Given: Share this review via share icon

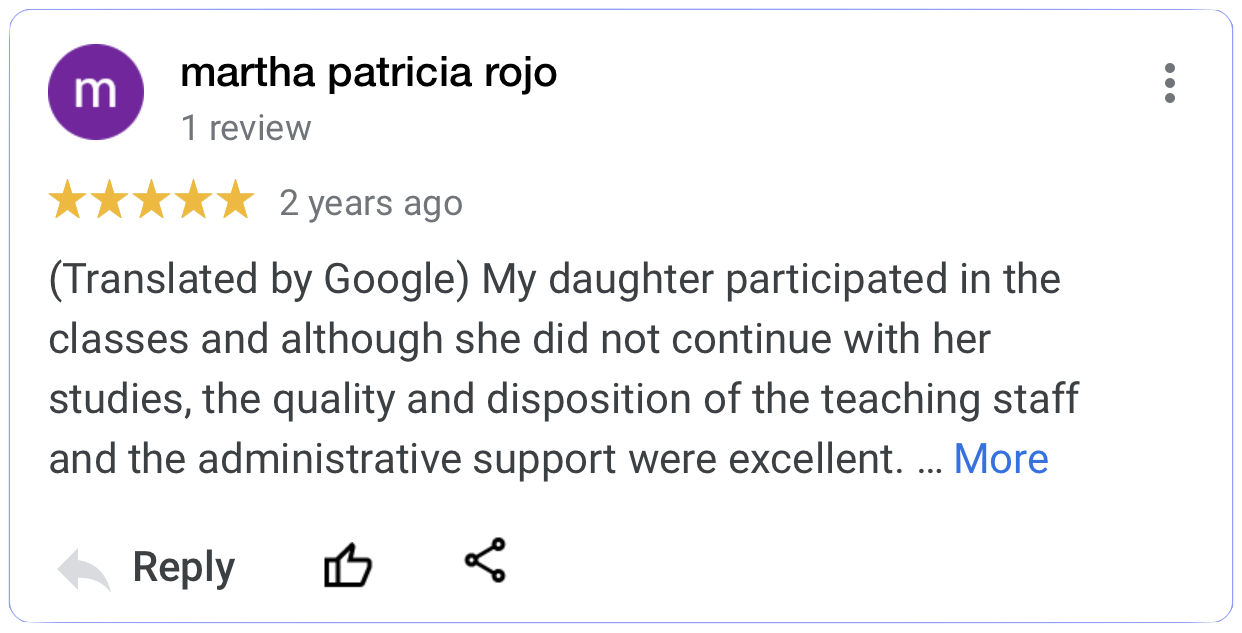Looking at the screenshot, I should [x=486, y=560].
